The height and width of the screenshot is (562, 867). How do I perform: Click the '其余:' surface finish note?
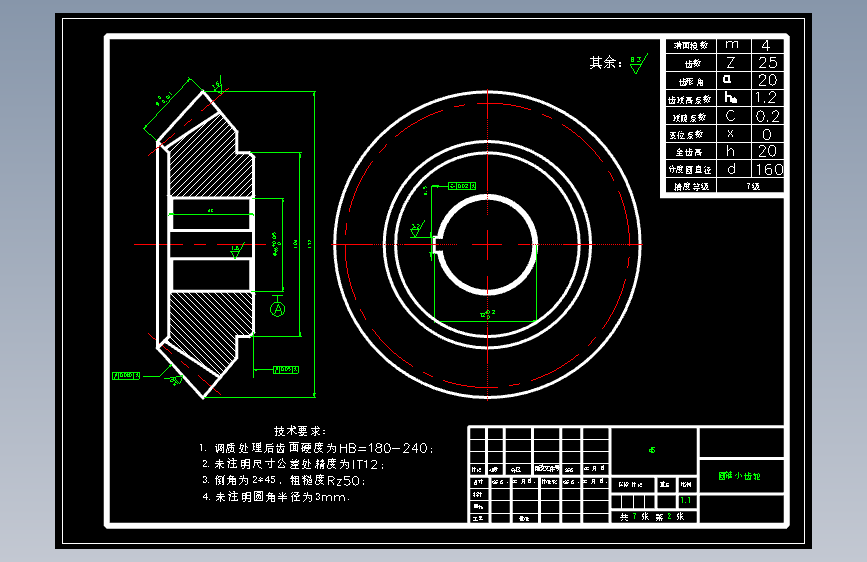point(606,63)
